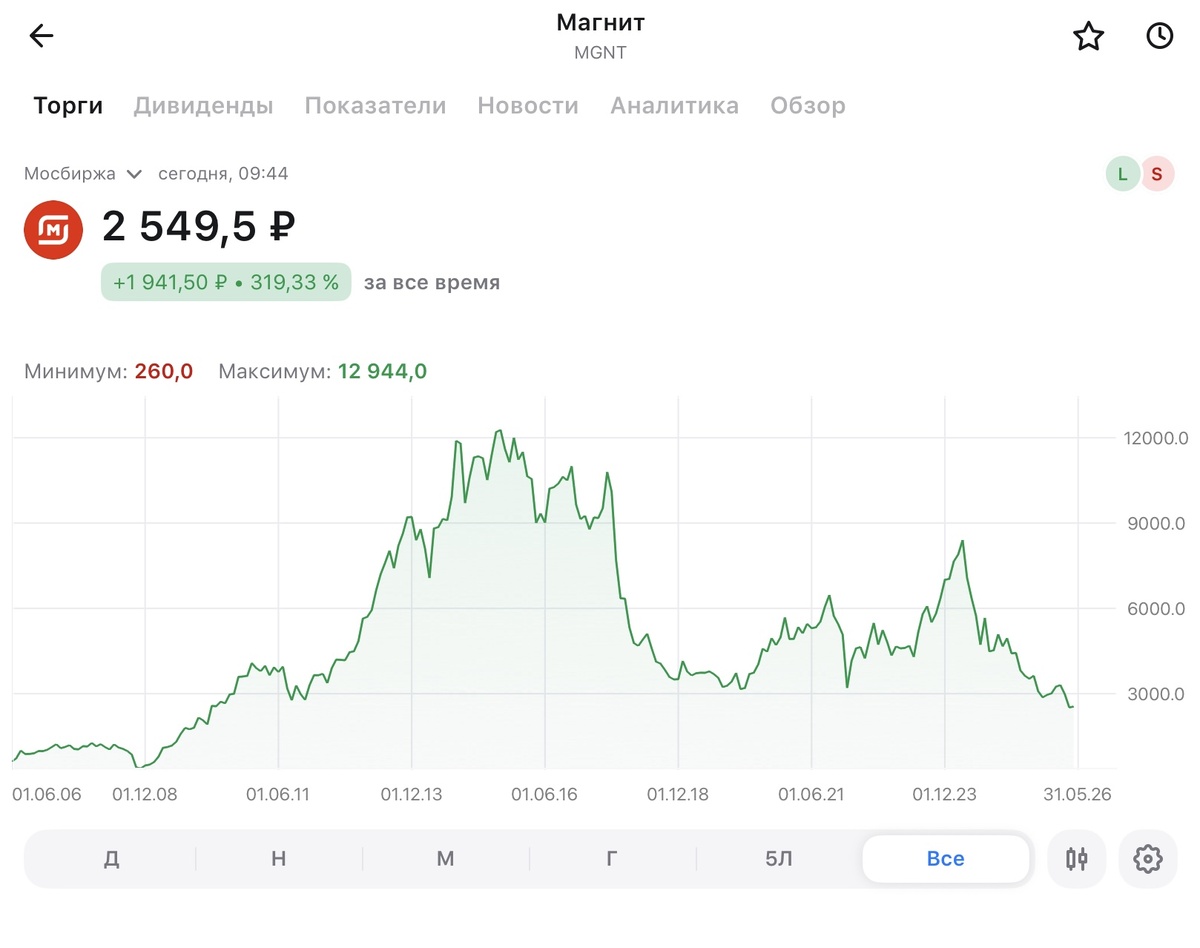
Task: Select the Г year period
Action: 612,859
